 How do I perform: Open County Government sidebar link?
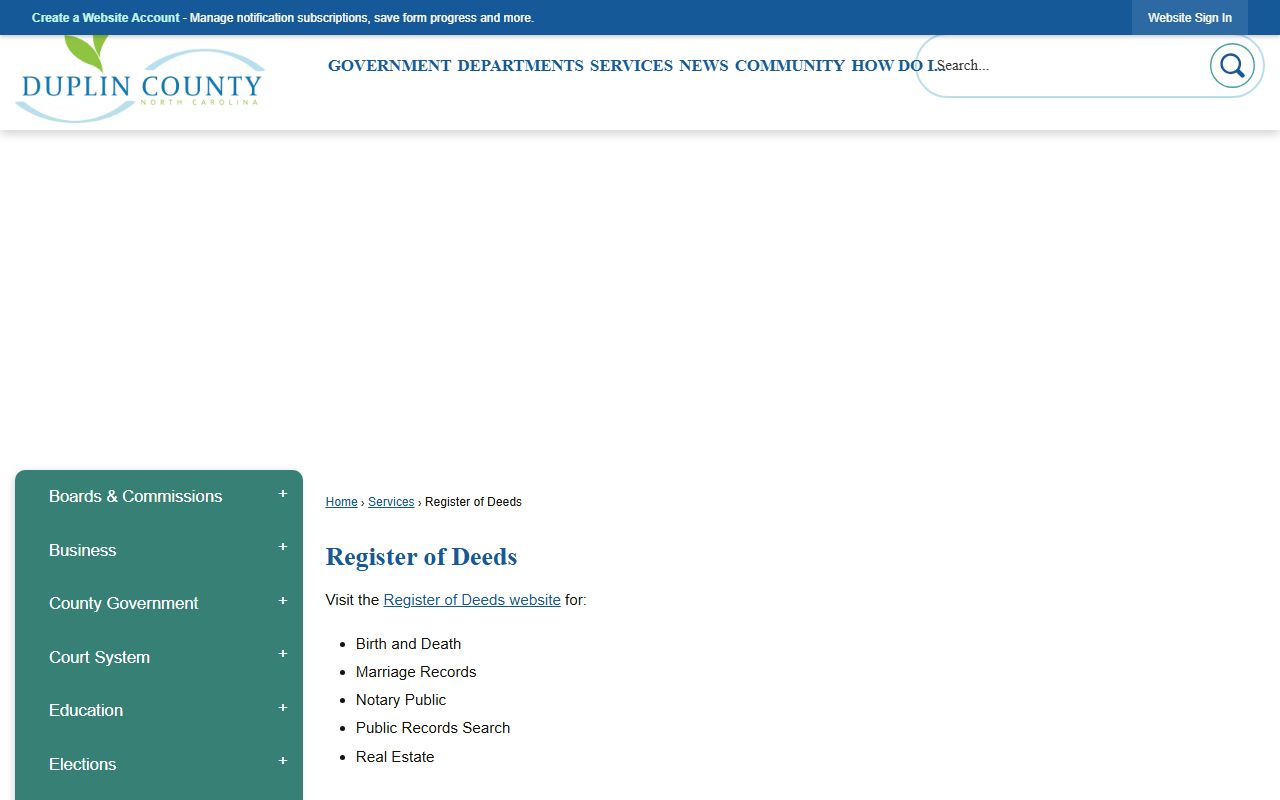[124, 603]
